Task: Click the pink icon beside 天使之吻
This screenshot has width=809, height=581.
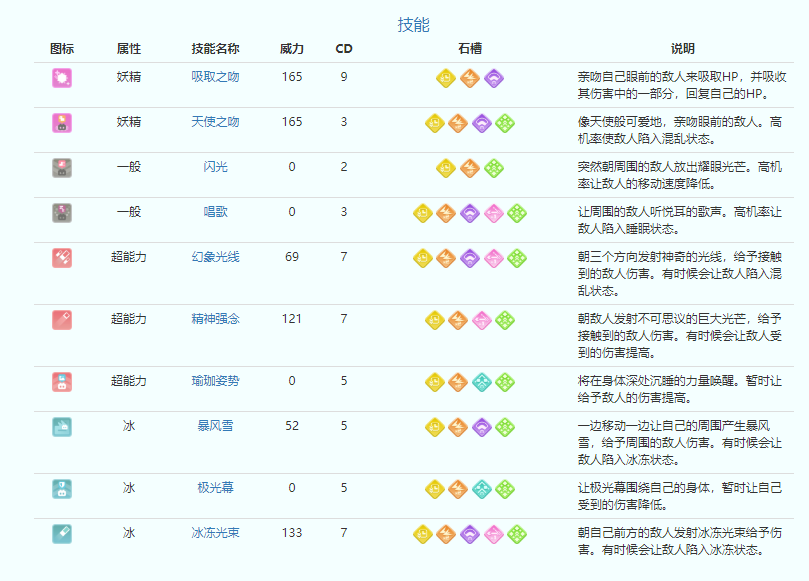Action: (x=62, y=122)
